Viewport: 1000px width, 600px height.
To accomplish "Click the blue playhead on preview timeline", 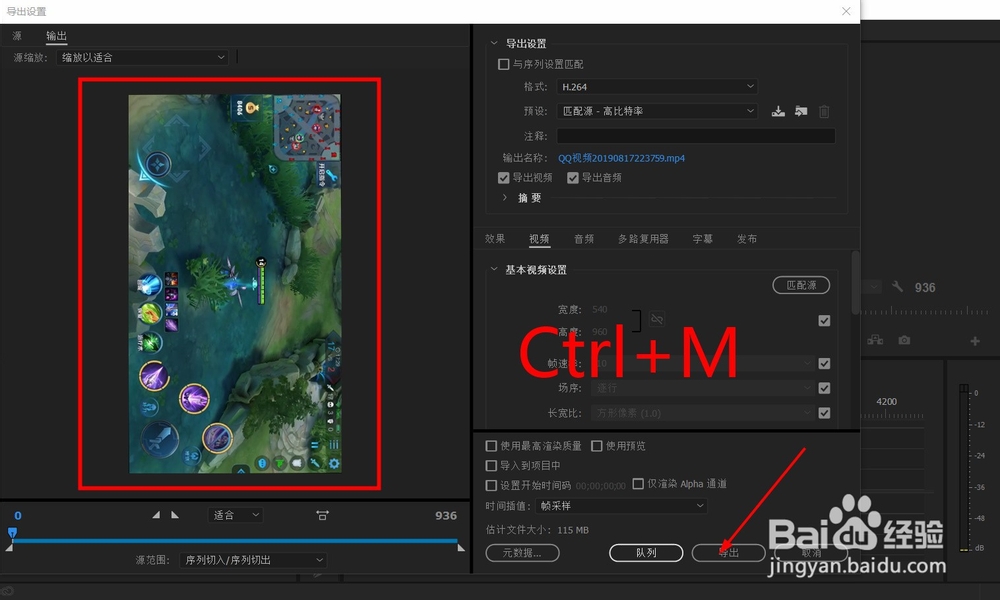I will point(12,532).
